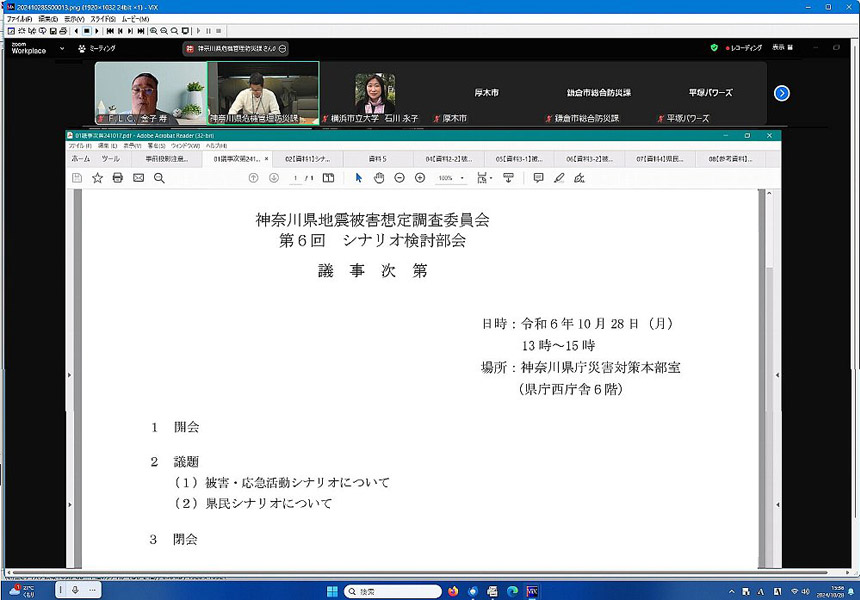Select the hand pan tool in Acrobat
The image size is (860, 600).
click(379, 178)
